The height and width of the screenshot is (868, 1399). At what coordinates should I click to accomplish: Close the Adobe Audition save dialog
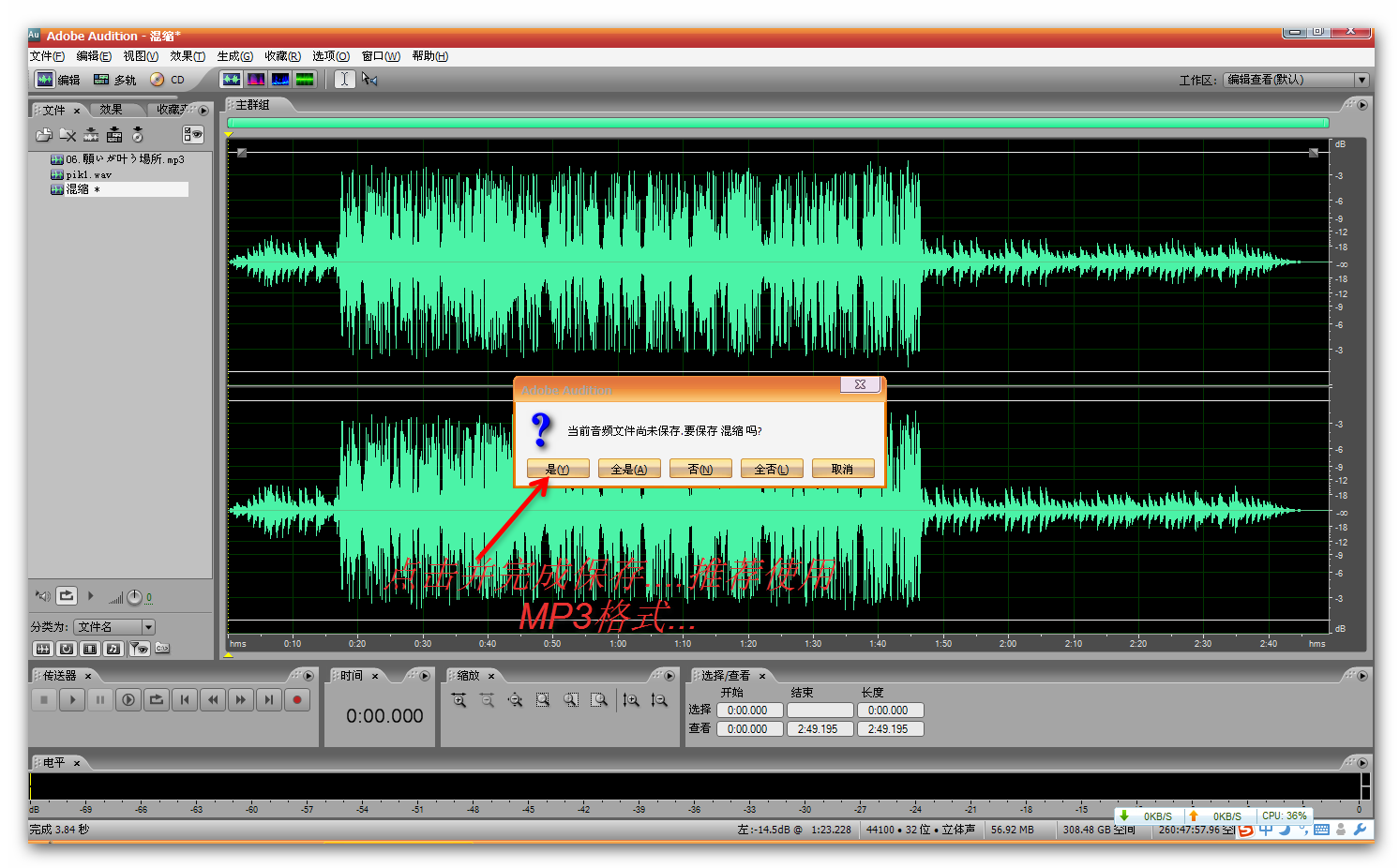click(x=860, y=384)
